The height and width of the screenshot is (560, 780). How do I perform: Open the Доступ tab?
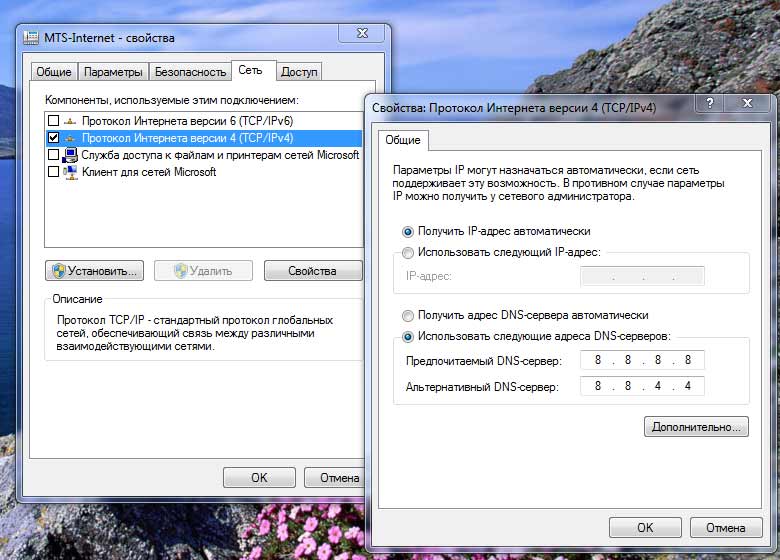point(299,72)
